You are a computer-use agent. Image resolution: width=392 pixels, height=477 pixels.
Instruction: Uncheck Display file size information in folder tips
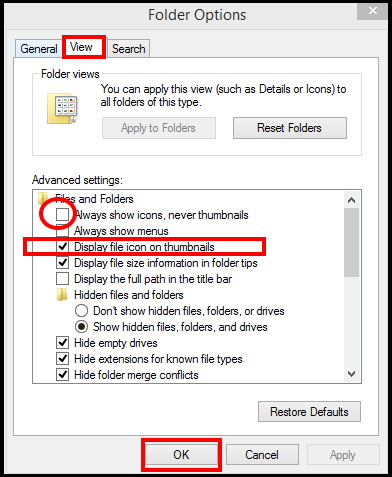(x=62, y=263)
